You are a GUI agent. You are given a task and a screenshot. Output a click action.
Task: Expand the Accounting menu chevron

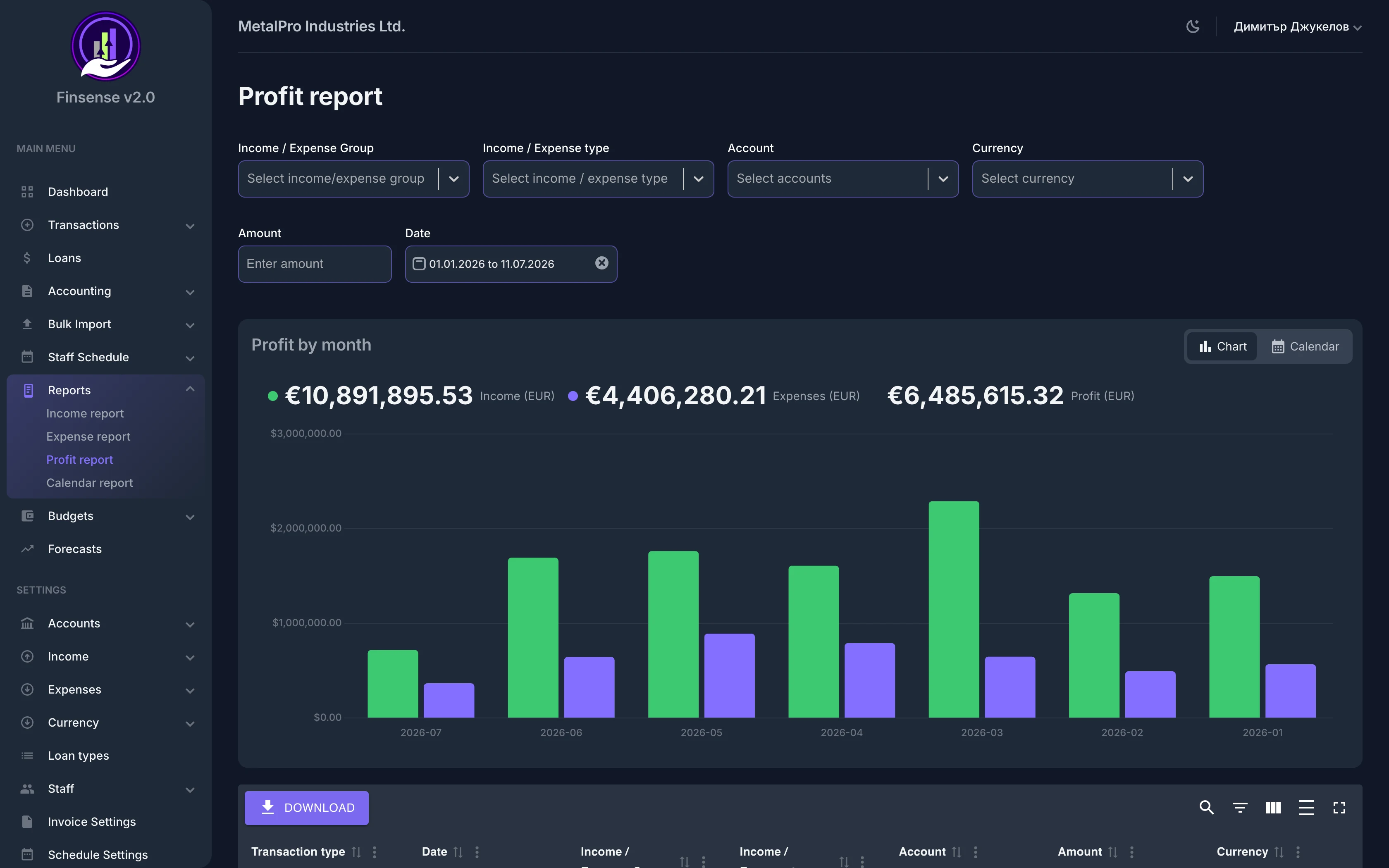[x=190, y=292]
